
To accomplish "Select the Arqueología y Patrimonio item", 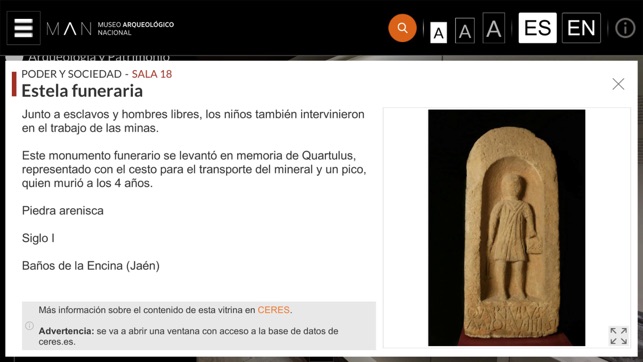I will pos(98,57).
